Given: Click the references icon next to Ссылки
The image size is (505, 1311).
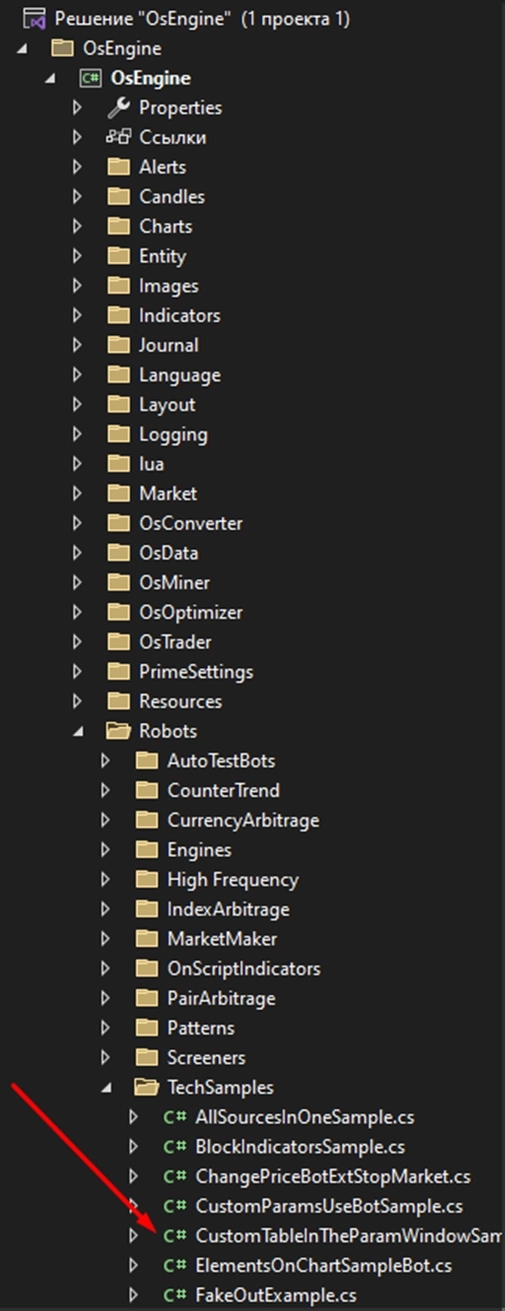Looking at the screenshot, I should pos(119,137).
